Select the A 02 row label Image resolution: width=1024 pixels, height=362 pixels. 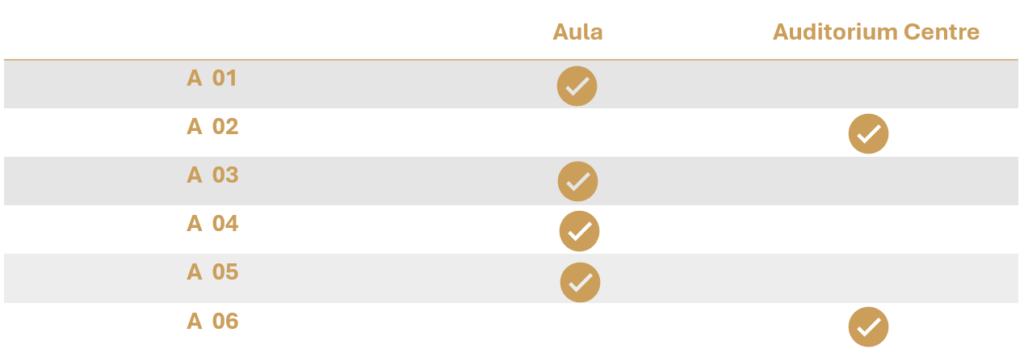212,127
